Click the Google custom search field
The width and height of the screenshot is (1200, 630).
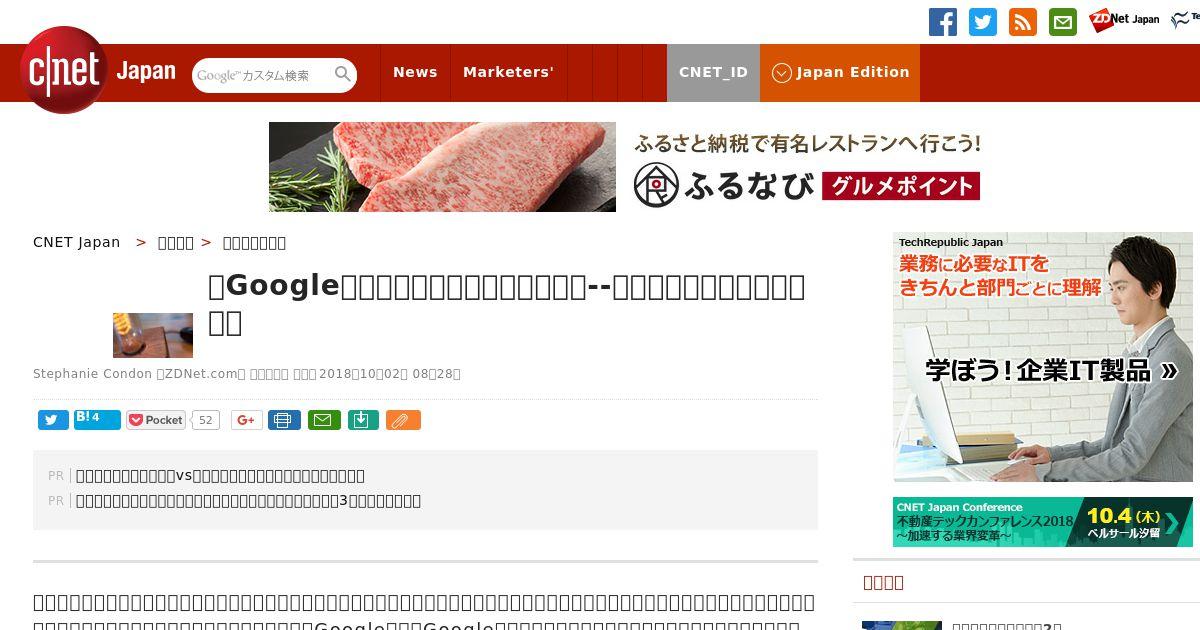tap(262, 75)
